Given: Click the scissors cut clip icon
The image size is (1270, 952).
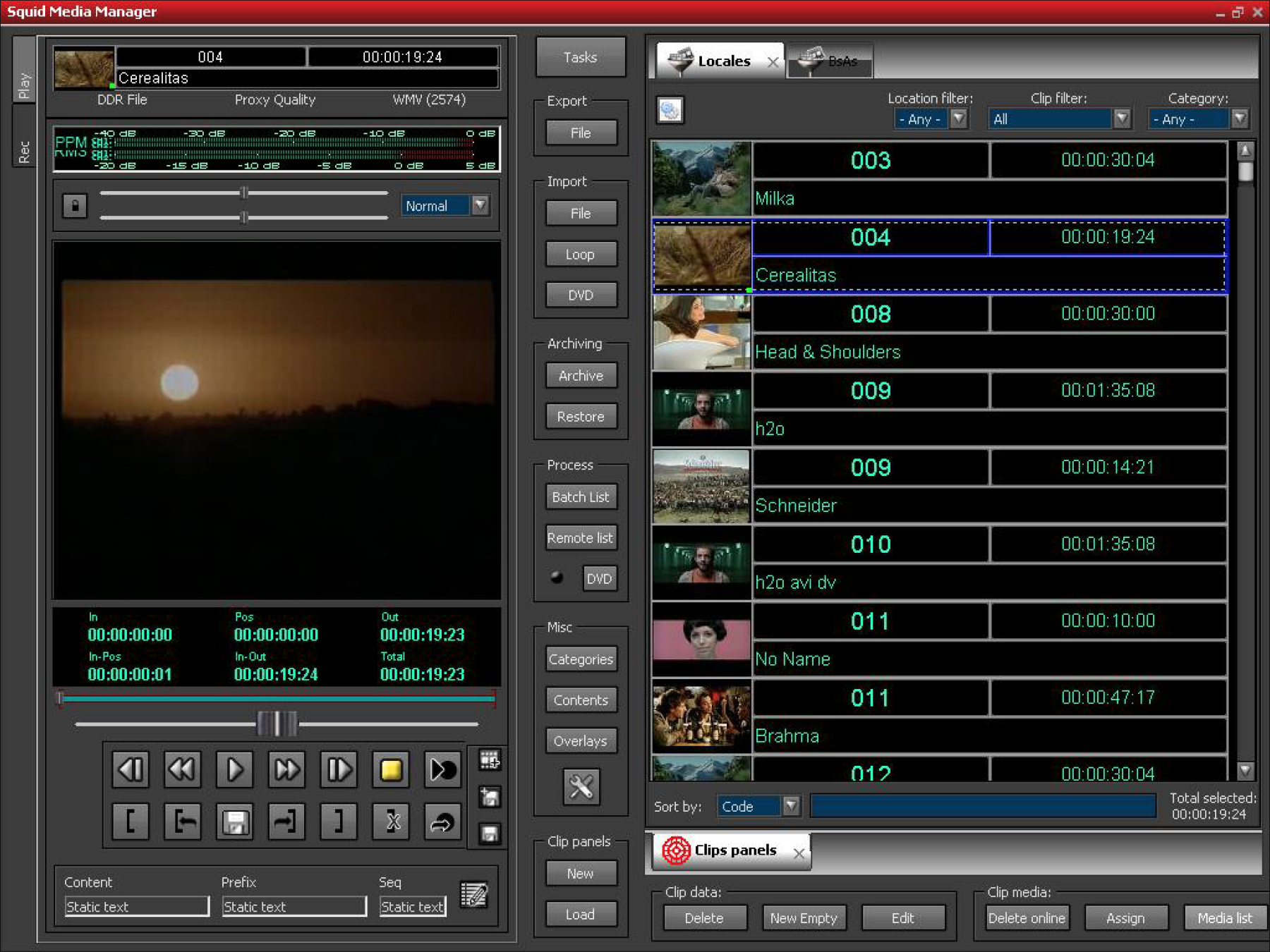Looking at the screenshot, I should 392,822.
